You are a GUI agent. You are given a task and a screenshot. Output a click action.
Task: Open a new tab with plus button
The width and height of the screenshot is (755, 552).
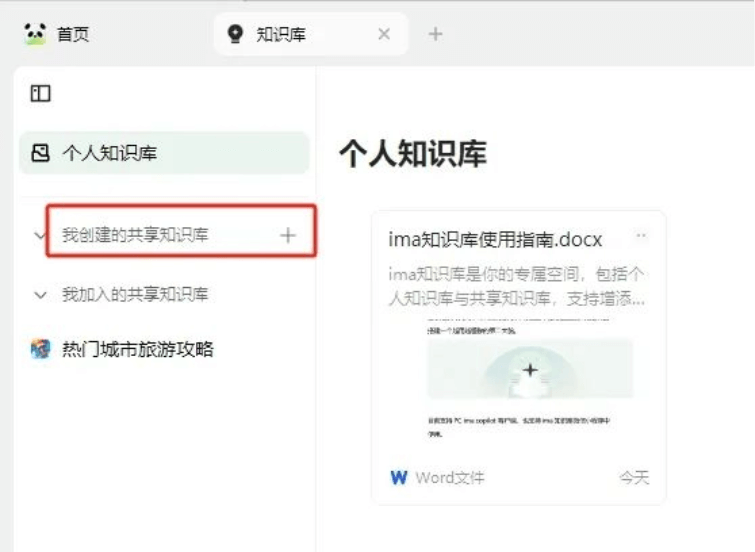click(x=435, y=34)
